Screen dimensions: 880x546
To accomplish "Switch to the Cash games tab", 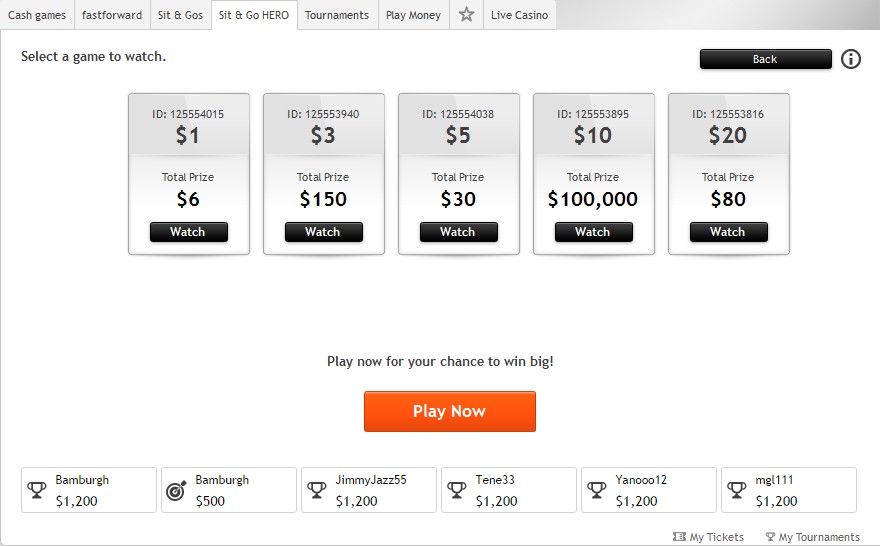I will [37, 15].
